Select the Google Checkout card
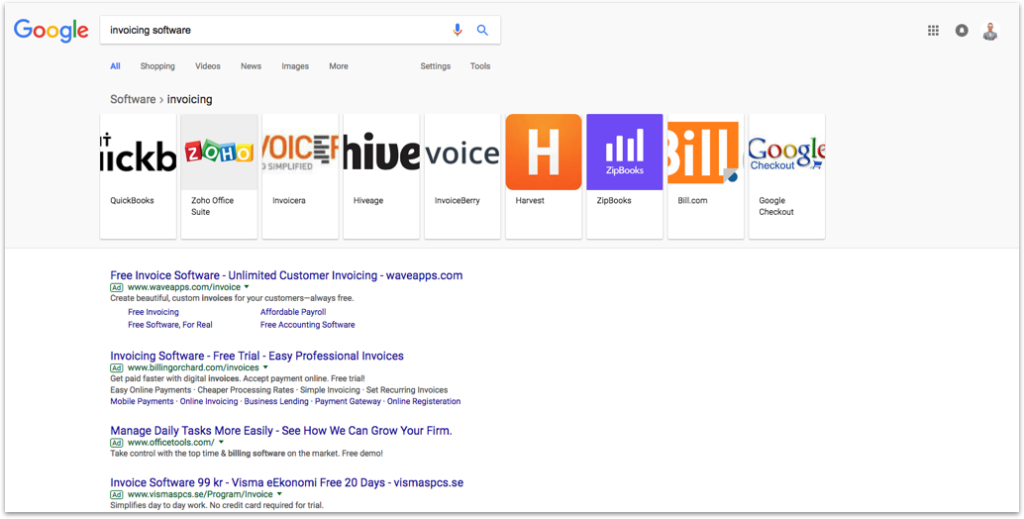The width and height of the screenshot is (1024, 519). 786,176
